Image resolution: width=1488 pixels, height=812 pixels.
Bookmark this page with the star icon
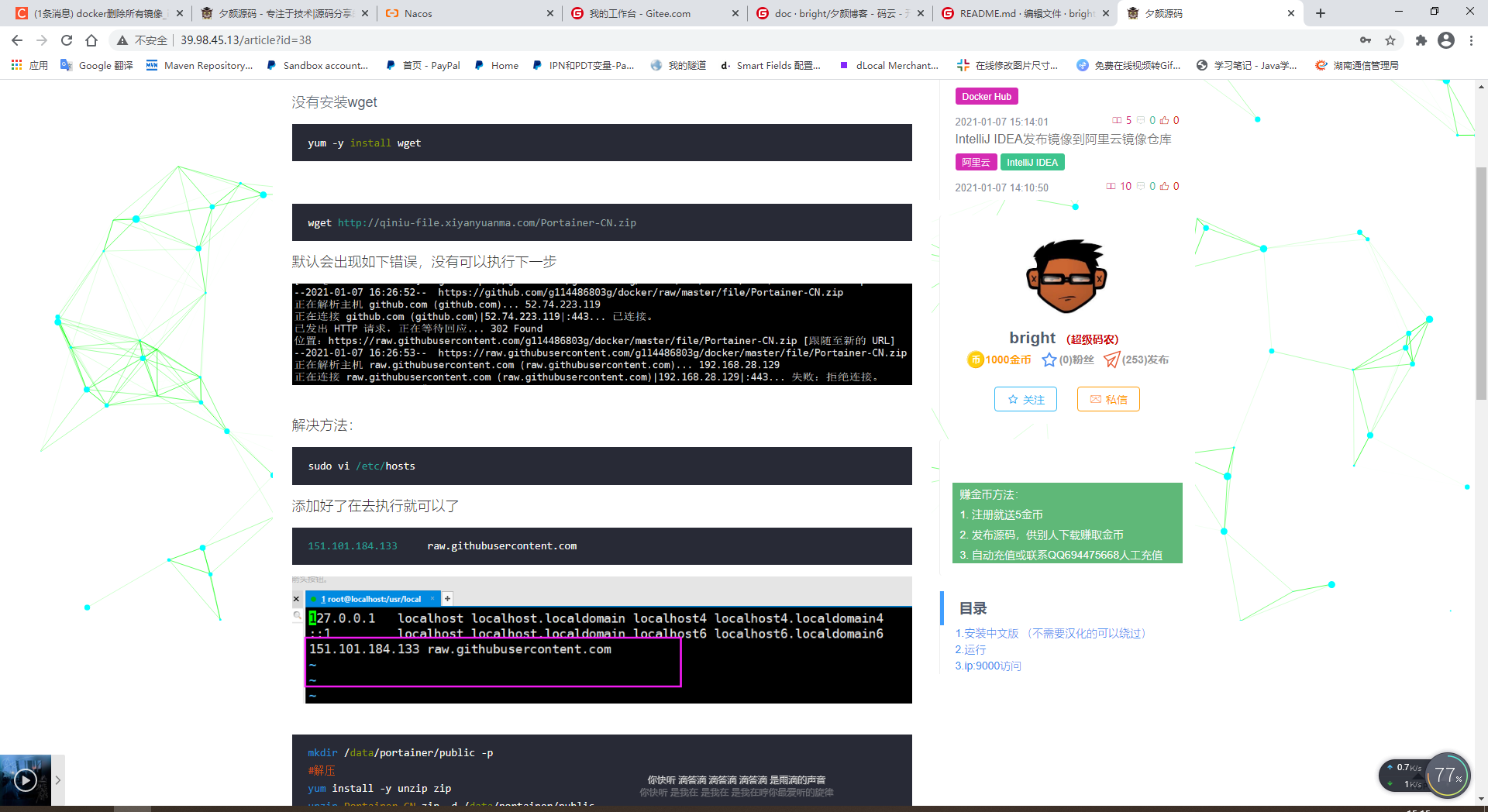pyautogui.click(x=1390, y=40)
